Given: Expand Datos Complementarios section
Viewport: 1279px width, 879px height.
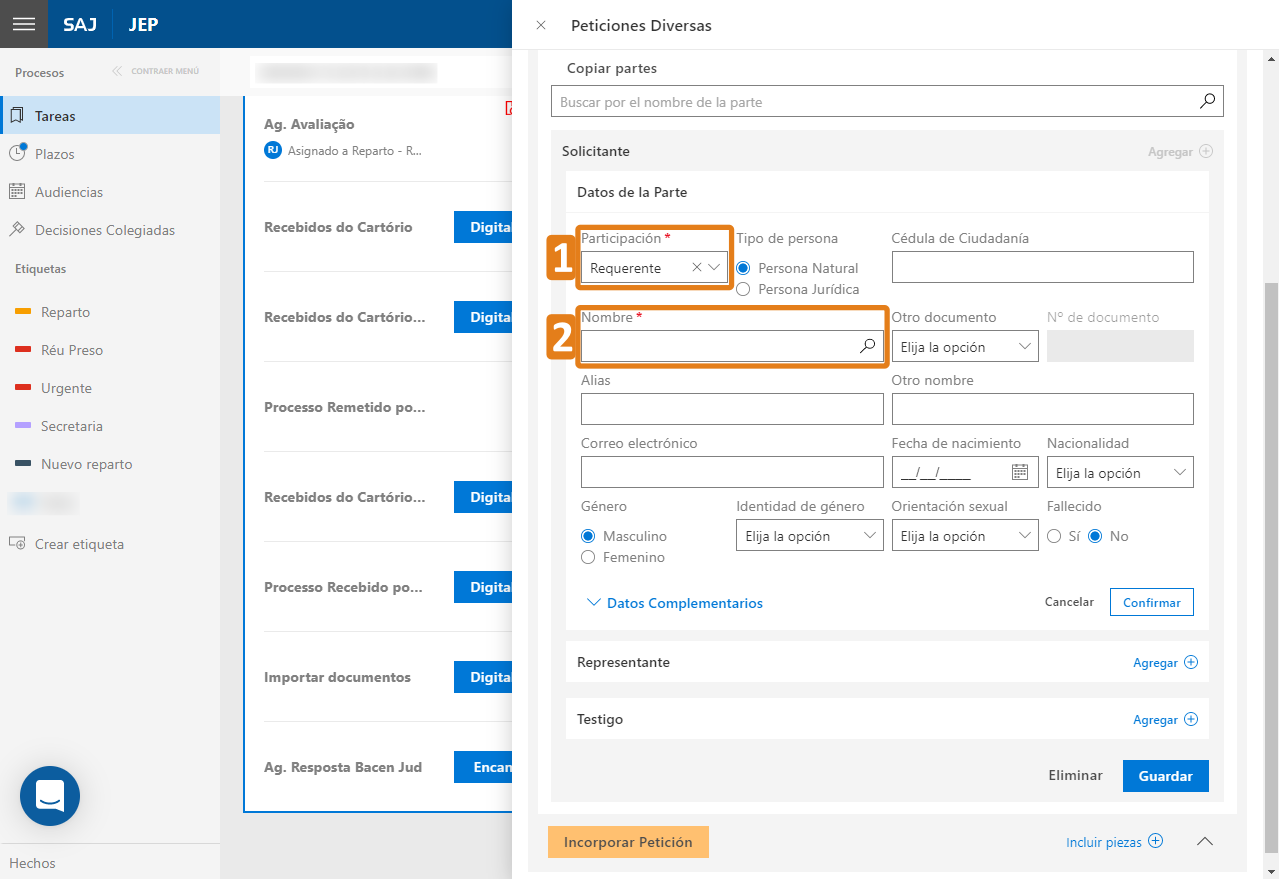Looking at the screenshot, I should [675, 603].
